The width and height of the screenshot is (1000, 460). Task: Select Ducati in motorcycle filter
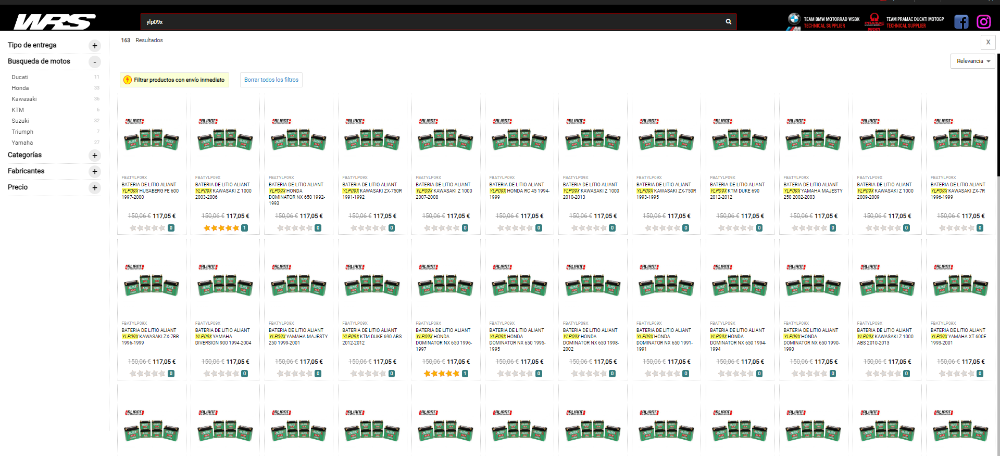[20, 76]
